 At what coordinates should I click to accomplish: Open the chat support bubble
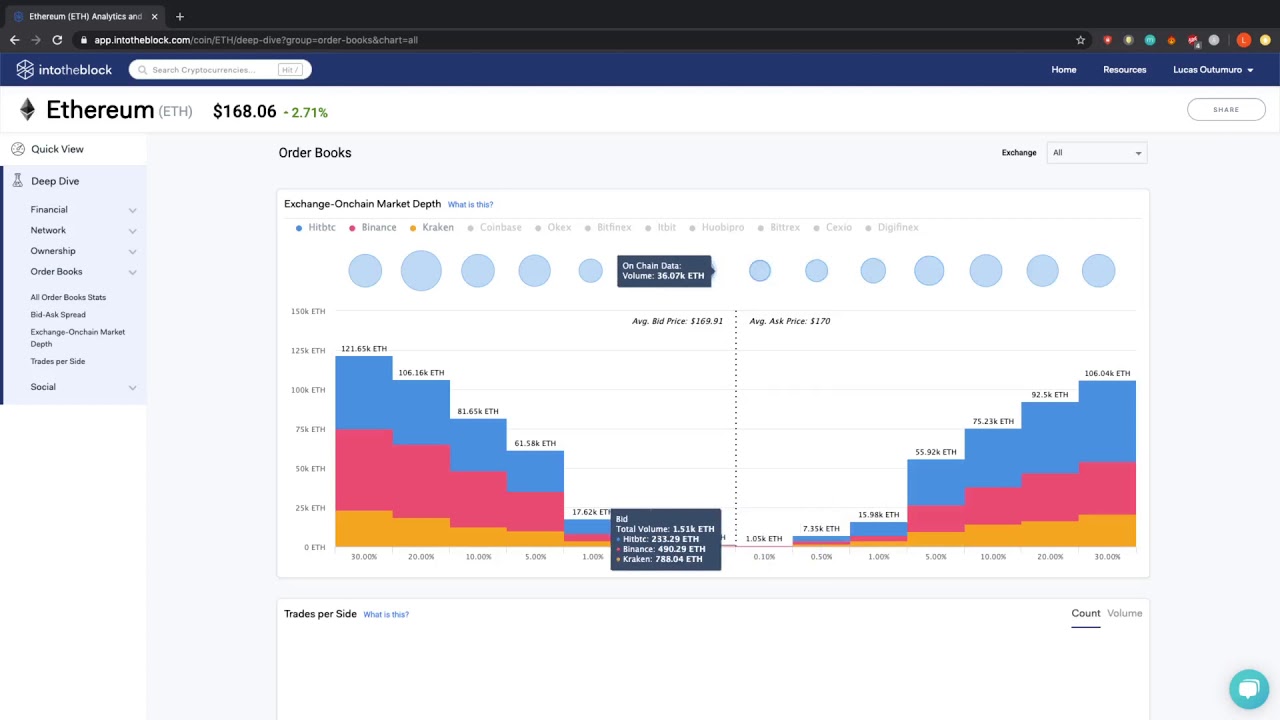(x=1249, y=688)
